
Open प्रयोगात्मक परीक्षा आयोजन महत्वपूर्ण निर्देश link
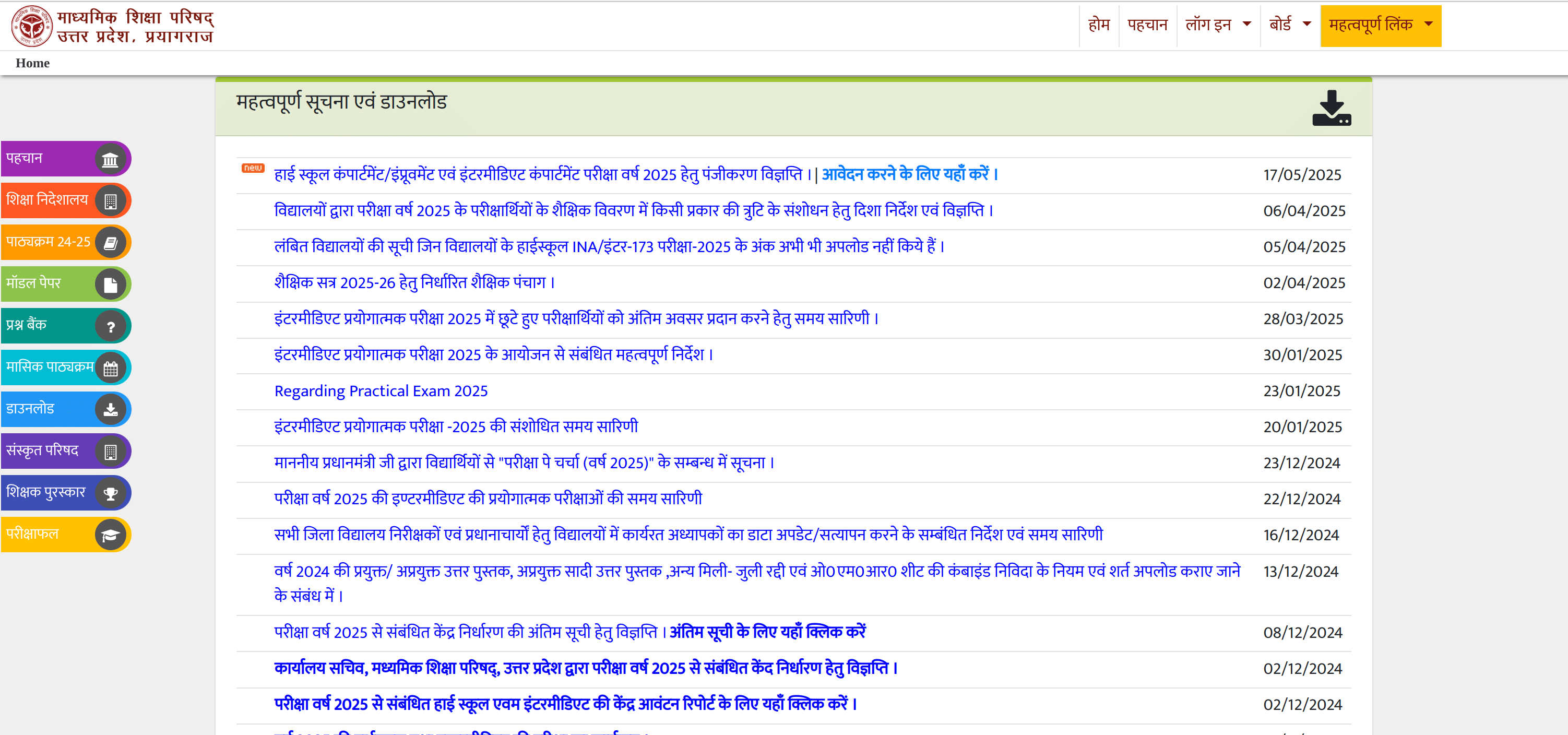493,354
